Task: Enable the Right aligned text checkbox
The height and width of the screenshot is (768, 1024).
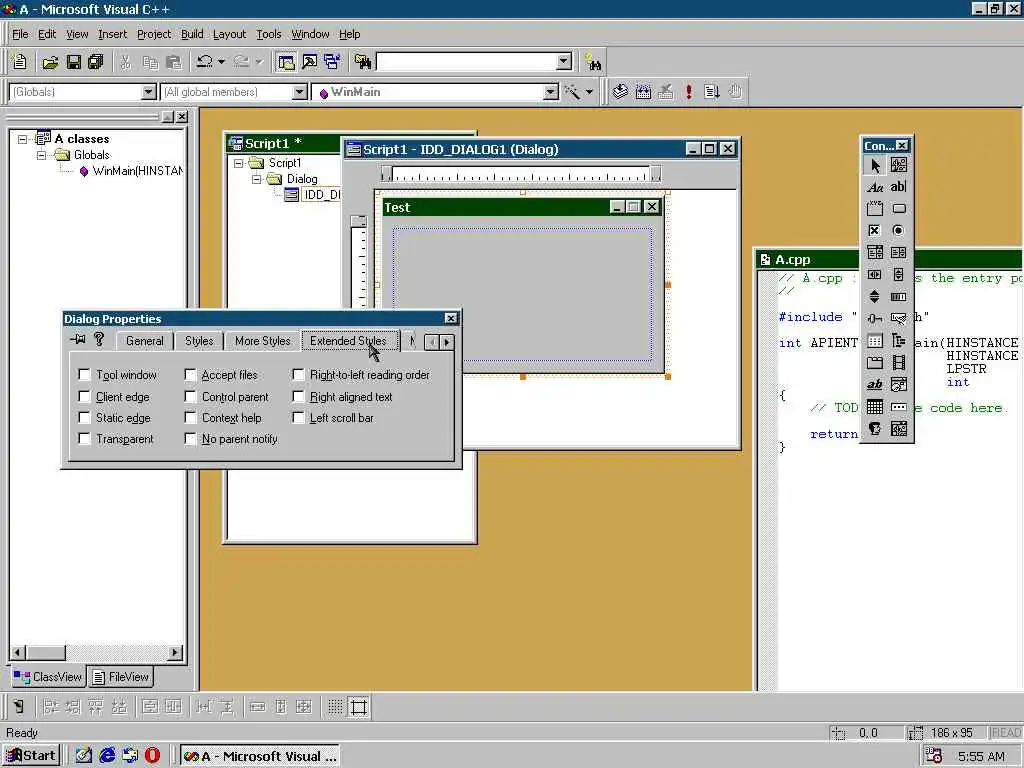Action: pyautogui.click(x=298, y=397)
